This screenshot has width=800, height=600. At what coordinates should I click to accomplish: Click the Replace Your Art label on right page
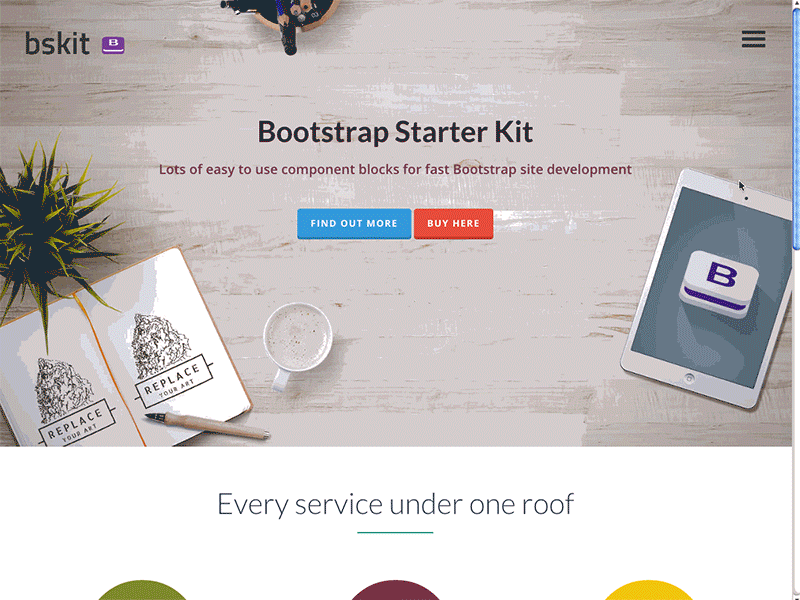click(x=174, y=381)
